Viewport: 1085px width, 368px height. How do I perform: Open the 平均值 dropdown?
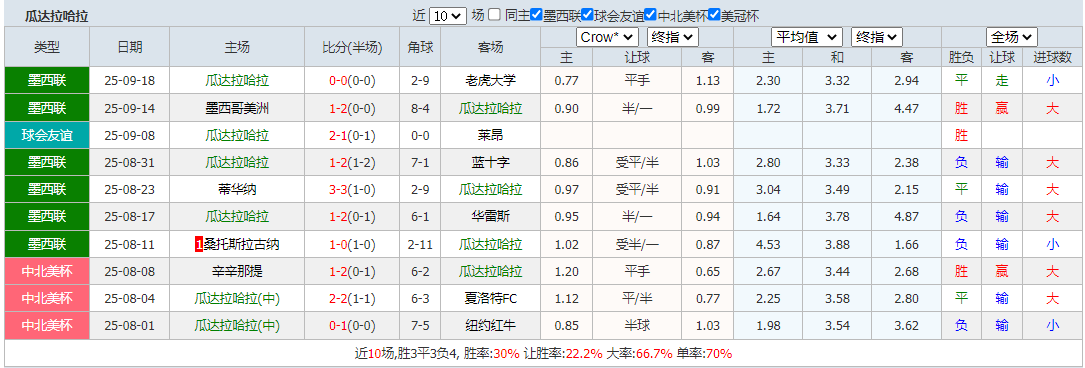pos(807,37)
